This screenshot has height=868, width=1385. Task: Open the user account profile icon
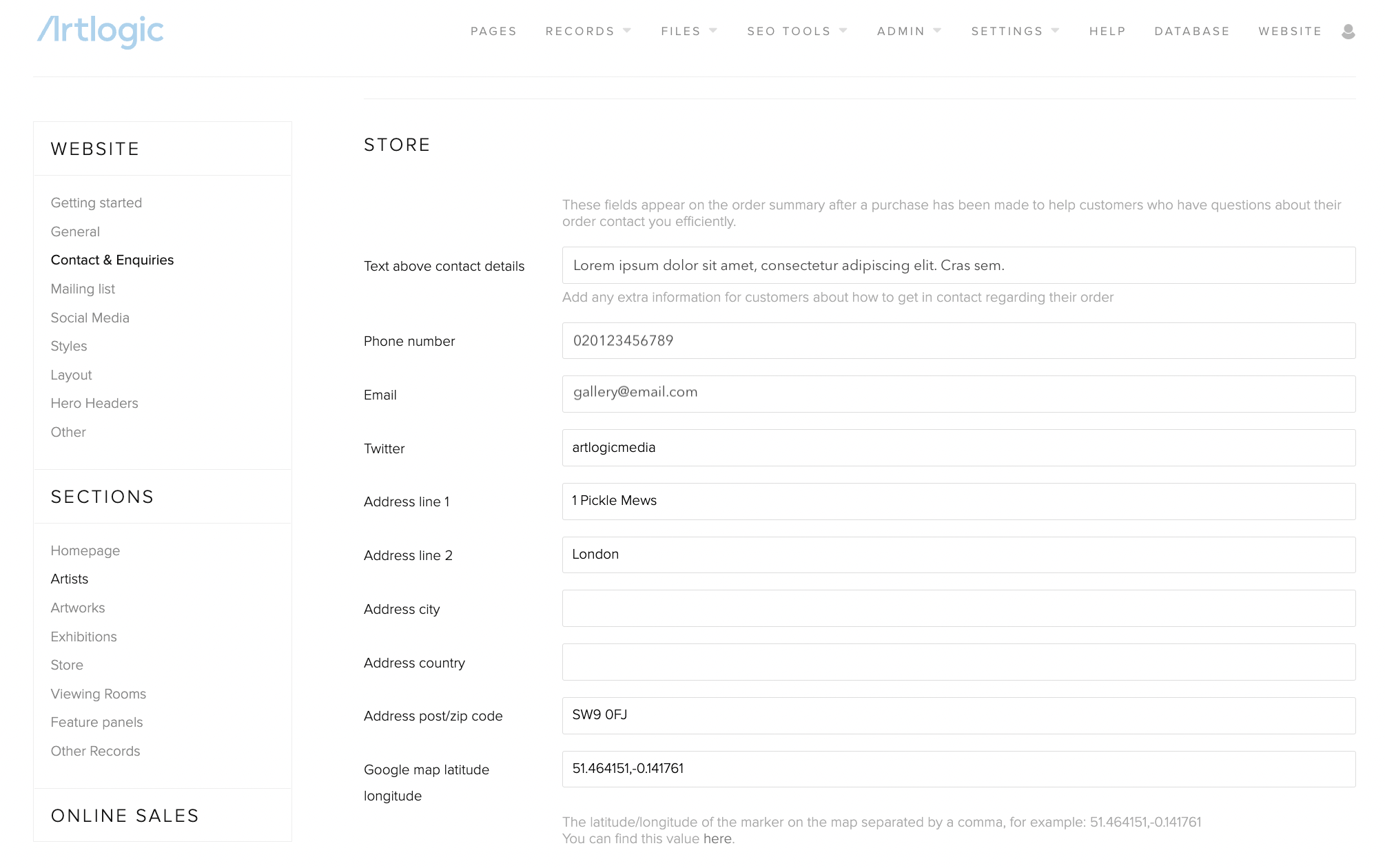pyautogui.click(x=1348, y=32)
